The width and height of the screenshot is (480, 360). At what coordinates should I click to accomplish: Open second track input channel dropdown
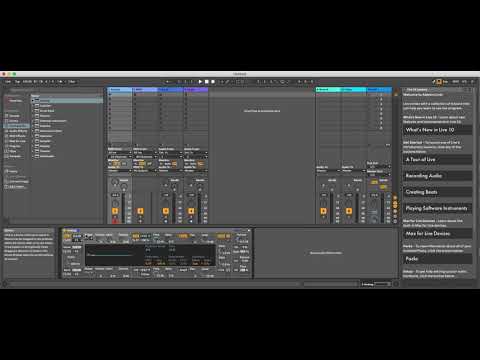pos(145,157)
